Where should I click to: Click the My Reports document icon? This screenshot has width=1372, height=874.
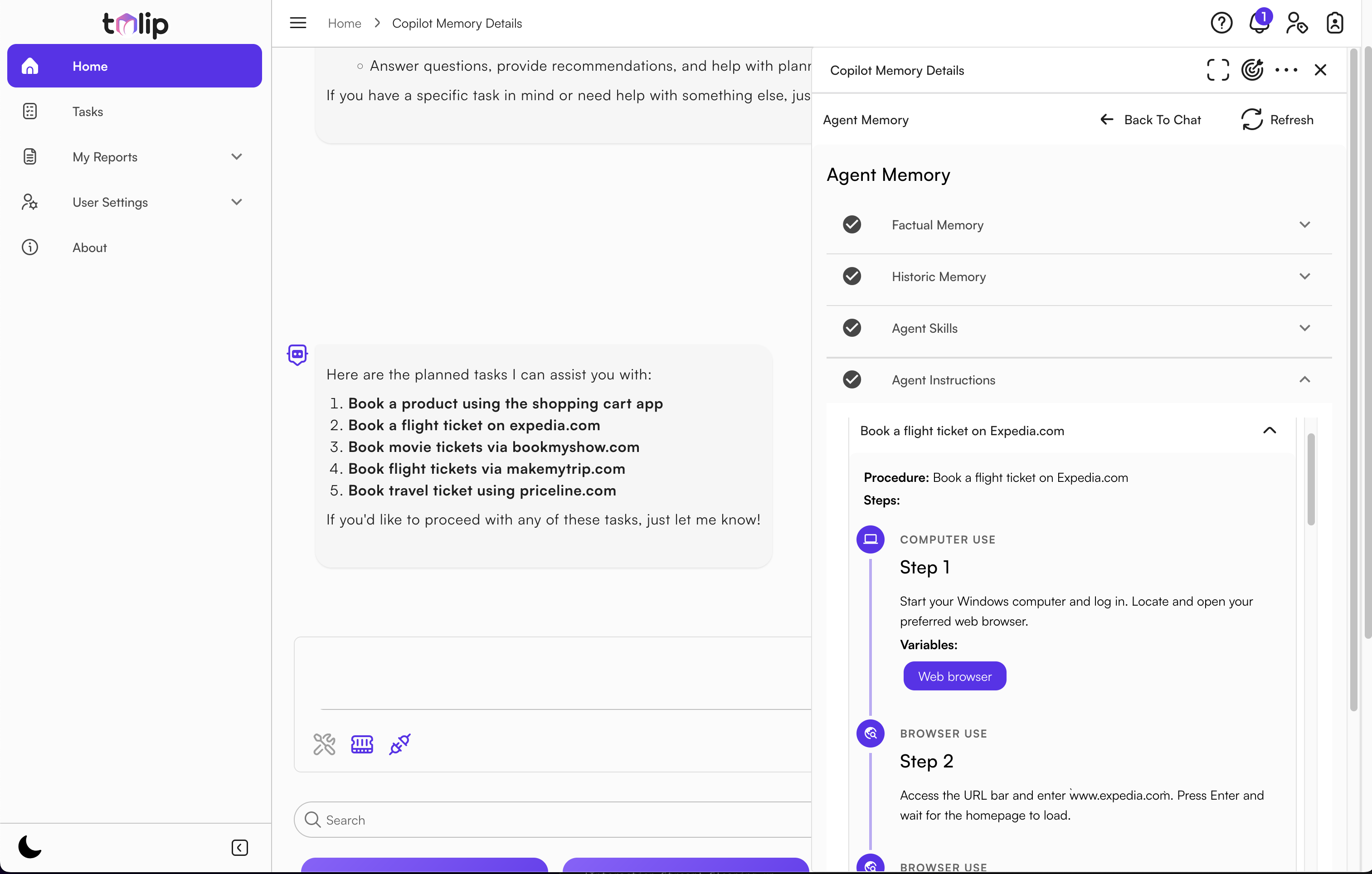[29, 156]
